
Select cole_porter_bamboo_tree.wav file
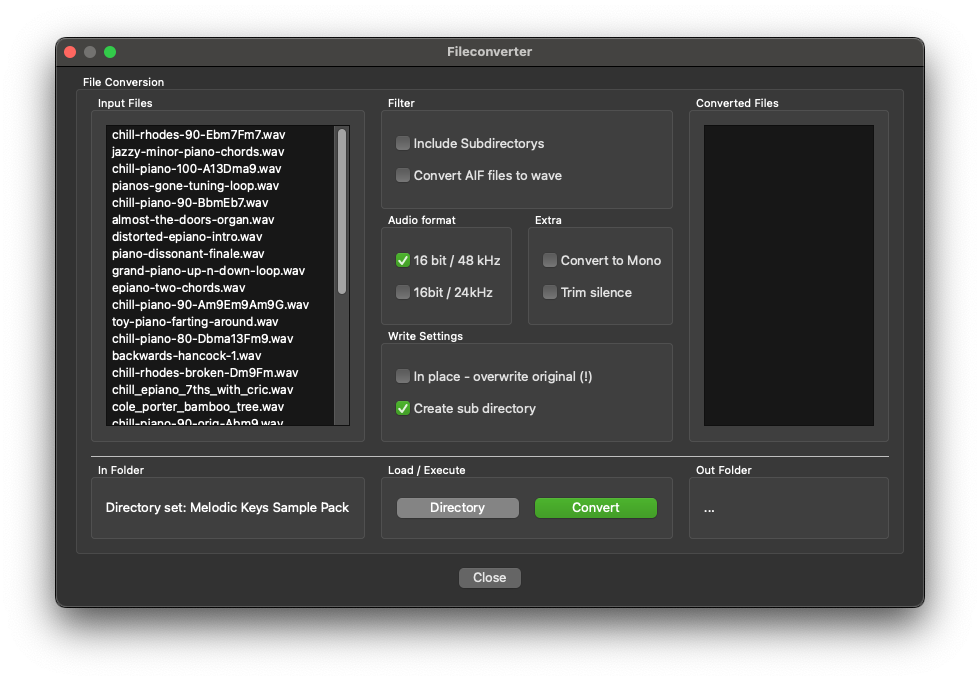click(x=197, y=407)
